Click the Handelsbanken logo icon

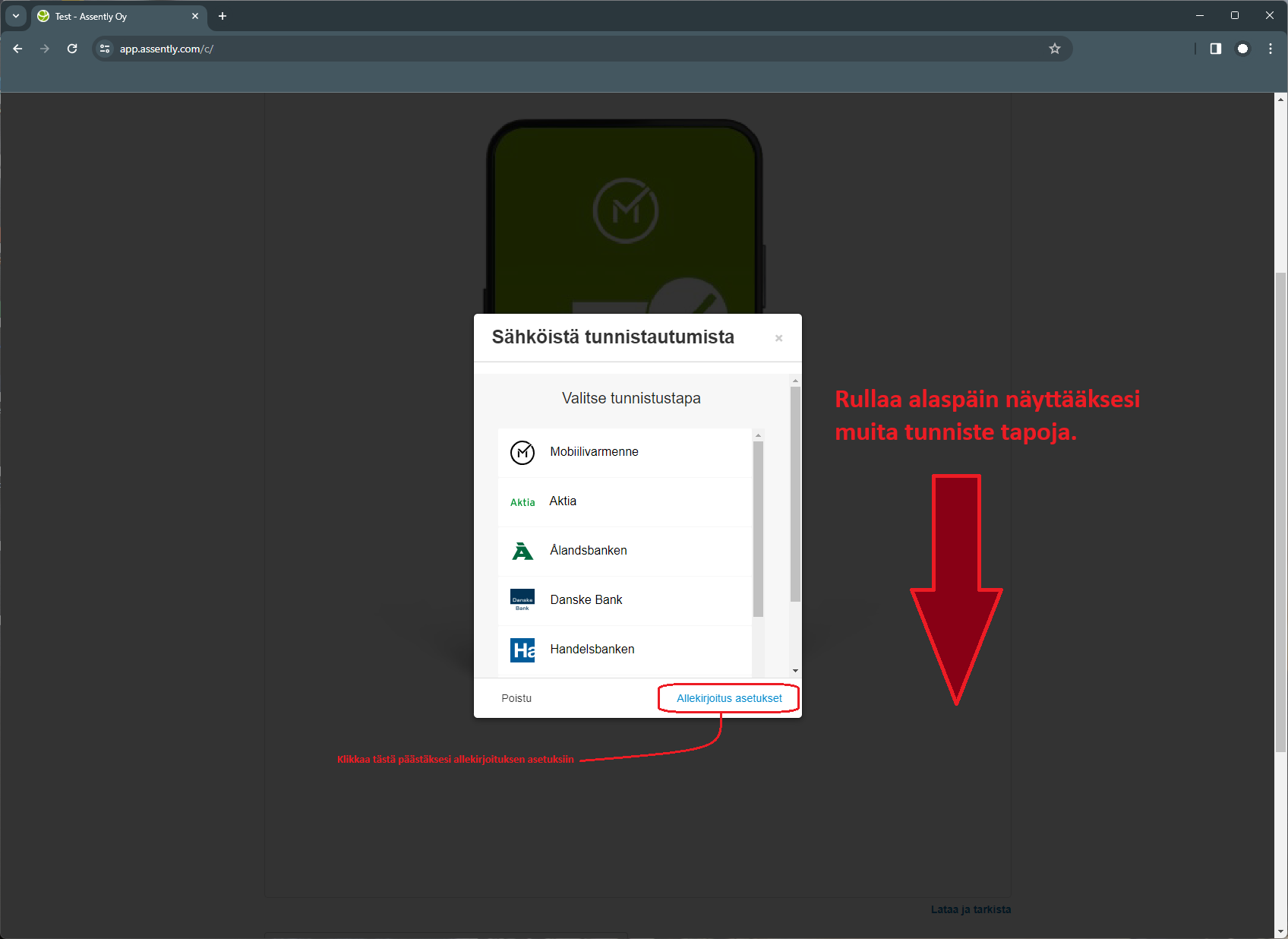point(522,650)
